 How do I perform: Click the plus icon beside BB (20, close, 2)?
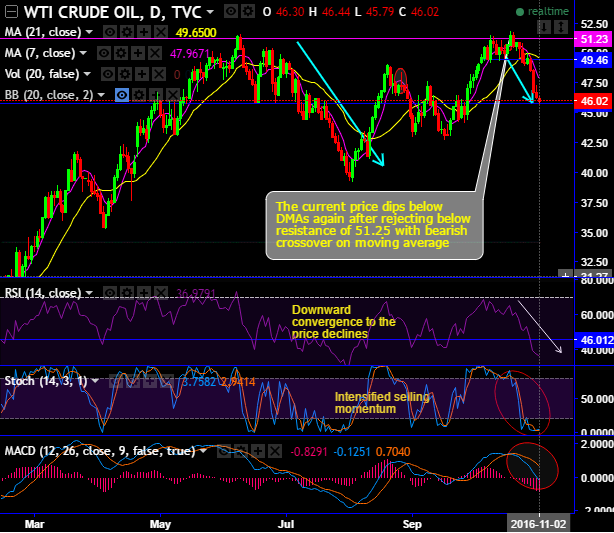[x=156, y=95]
